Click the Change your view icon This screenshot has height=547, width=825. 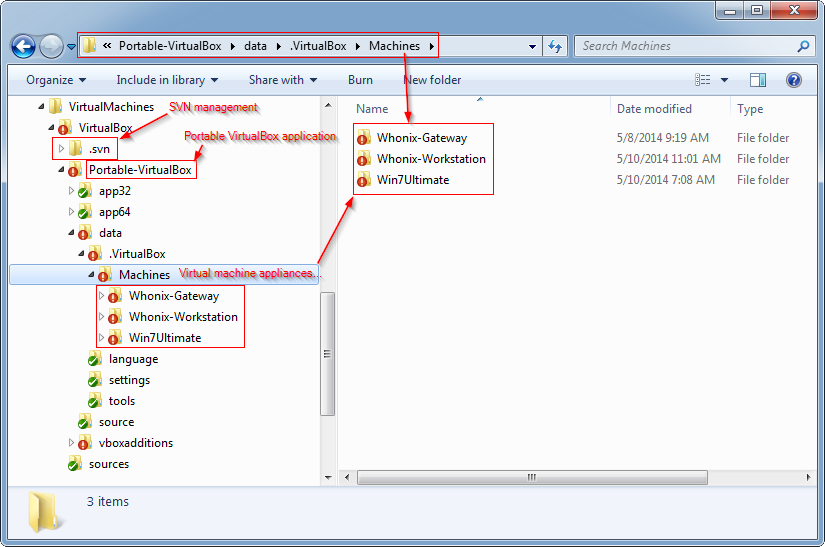click(703, 80)
